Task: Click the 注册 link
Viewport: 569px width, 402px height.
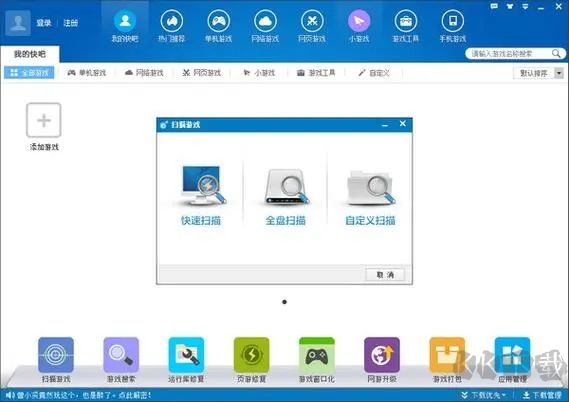Action: coord(70,23)
